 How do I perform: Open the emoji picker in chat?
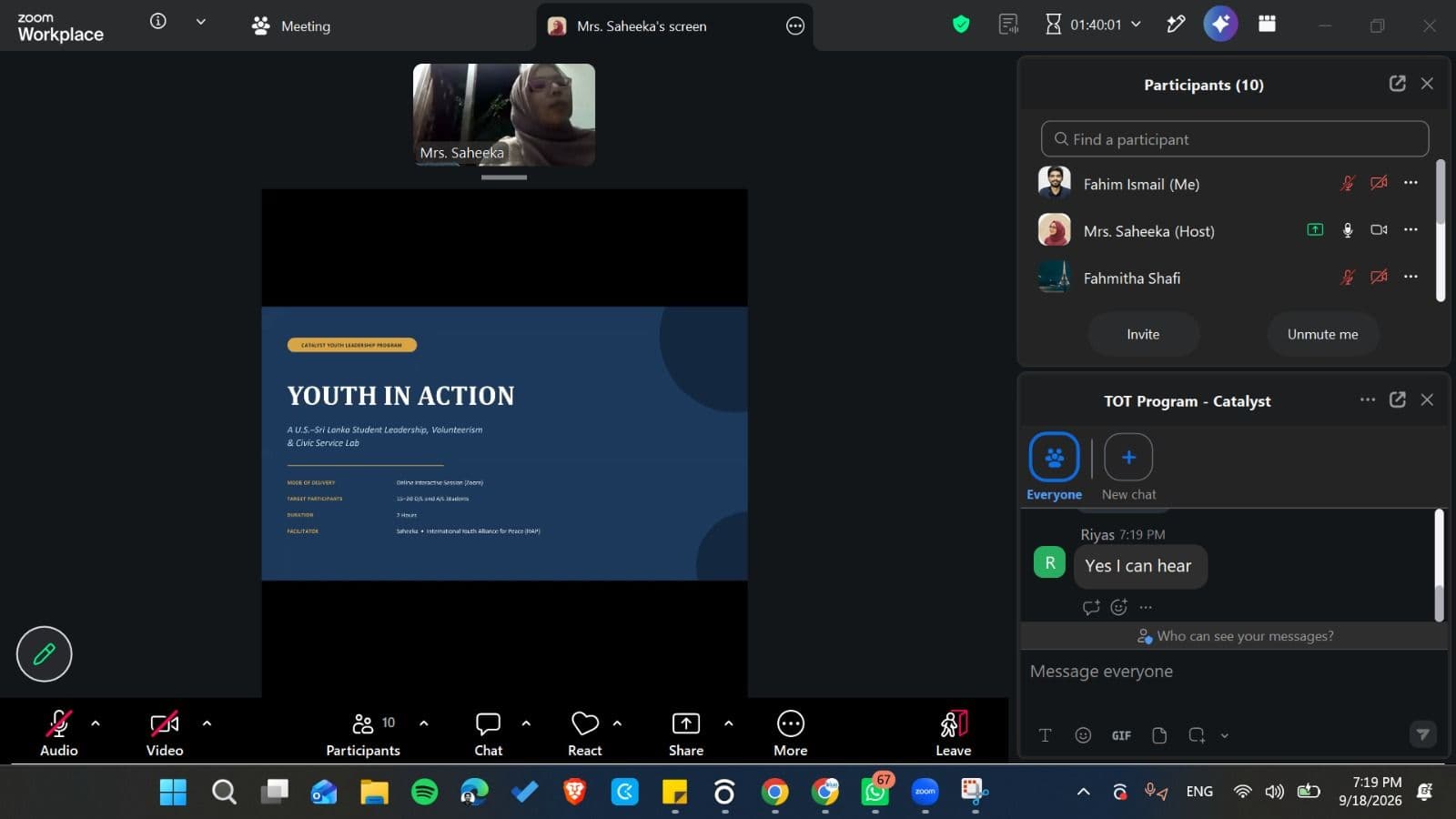click(1083, 735)
